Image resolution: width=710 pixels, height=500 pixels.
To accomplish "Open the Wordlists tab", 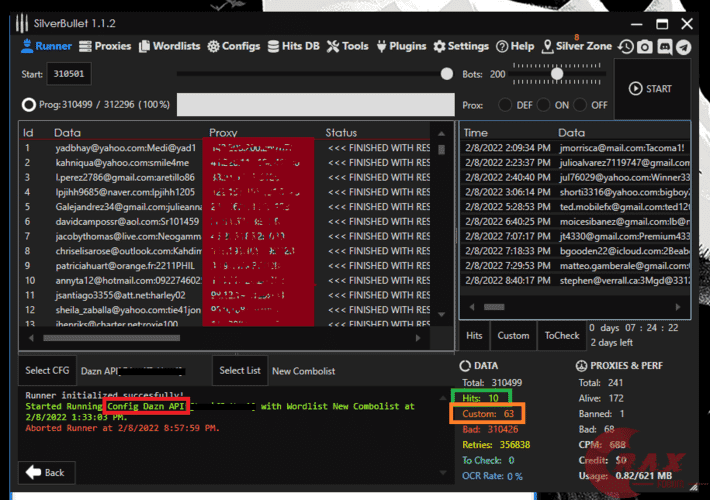I will point(170,46).
